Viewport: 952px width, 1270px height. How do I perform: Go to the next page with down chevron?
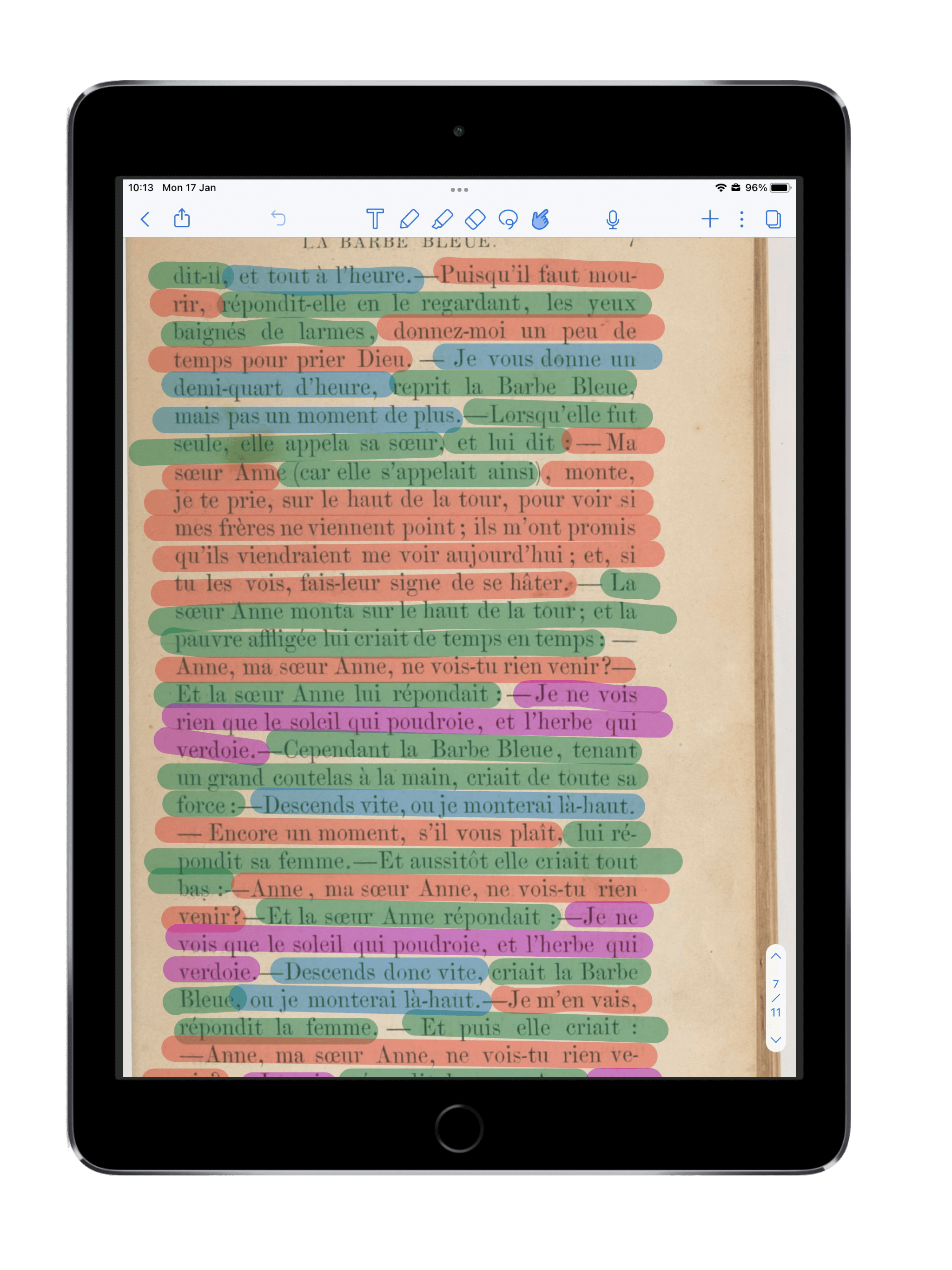tap(775, 1040)
